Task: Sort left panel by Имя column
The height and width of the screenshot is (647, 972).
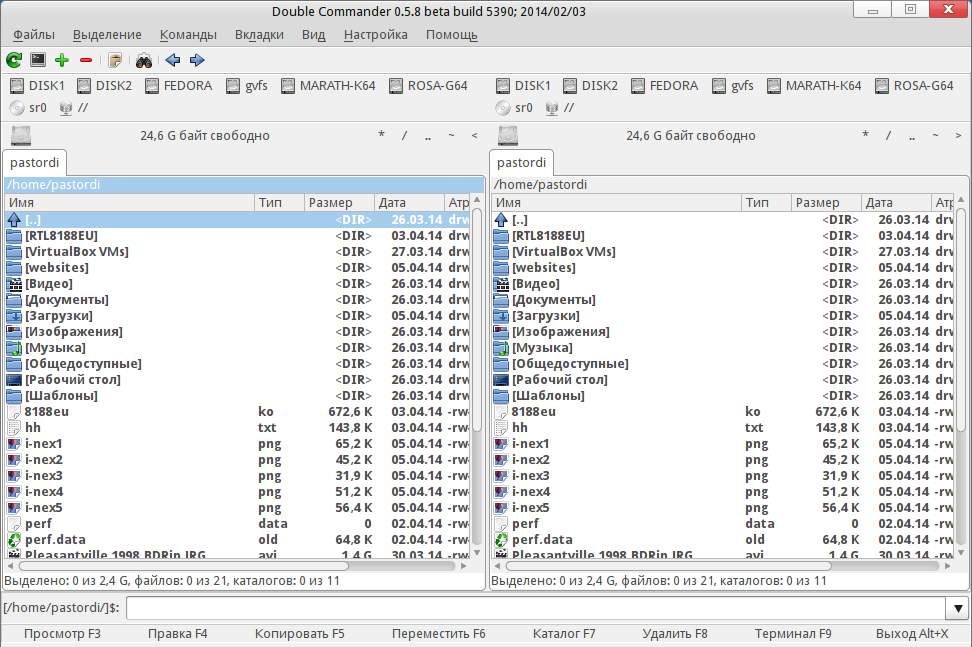Action: point(130,203)
